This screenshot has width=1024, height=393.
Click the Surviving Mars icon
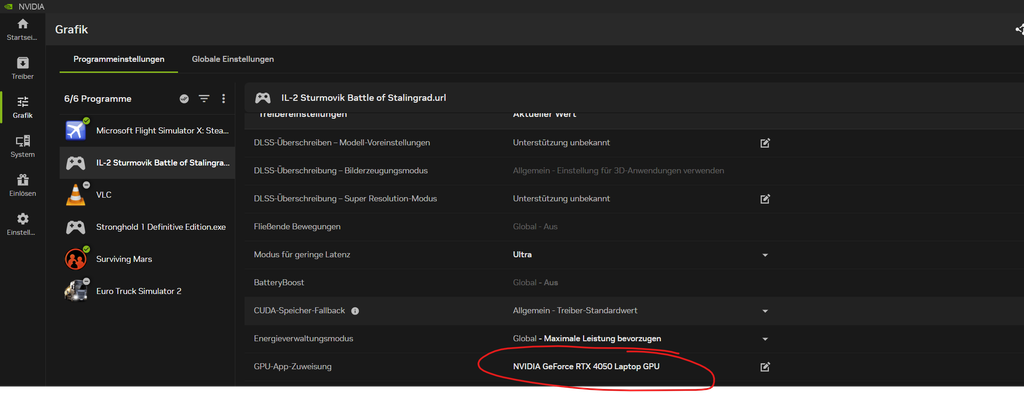(x=76, y=259)
